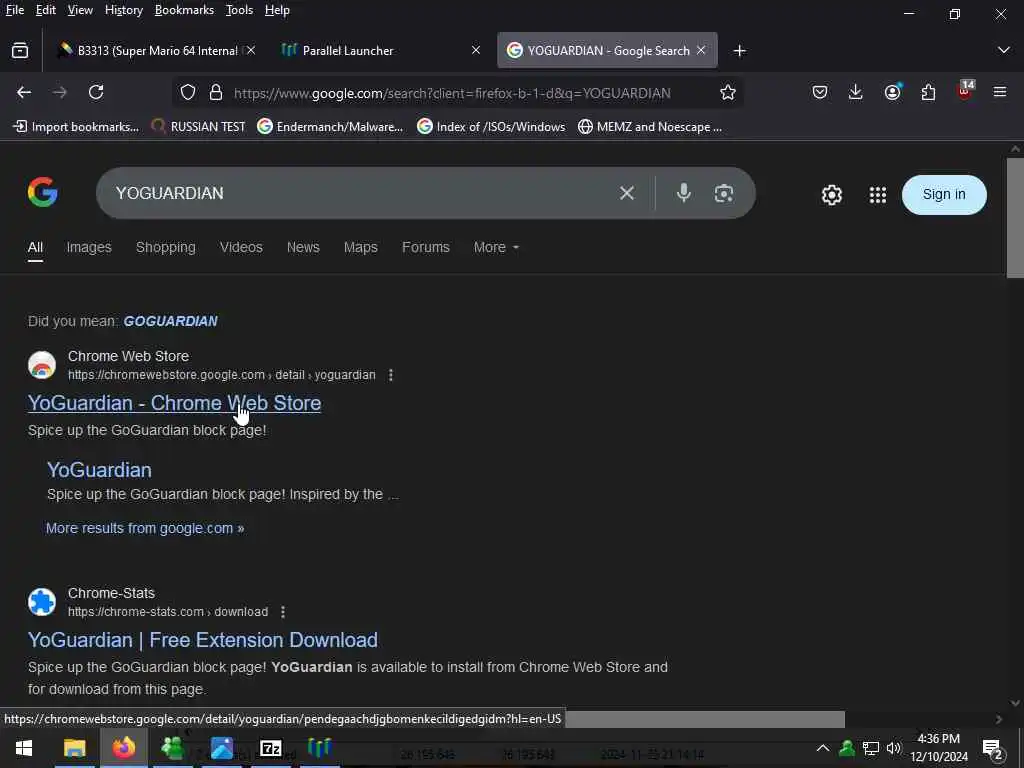Click the site padlock icon
1024x768 pixels.
point(216,93)
